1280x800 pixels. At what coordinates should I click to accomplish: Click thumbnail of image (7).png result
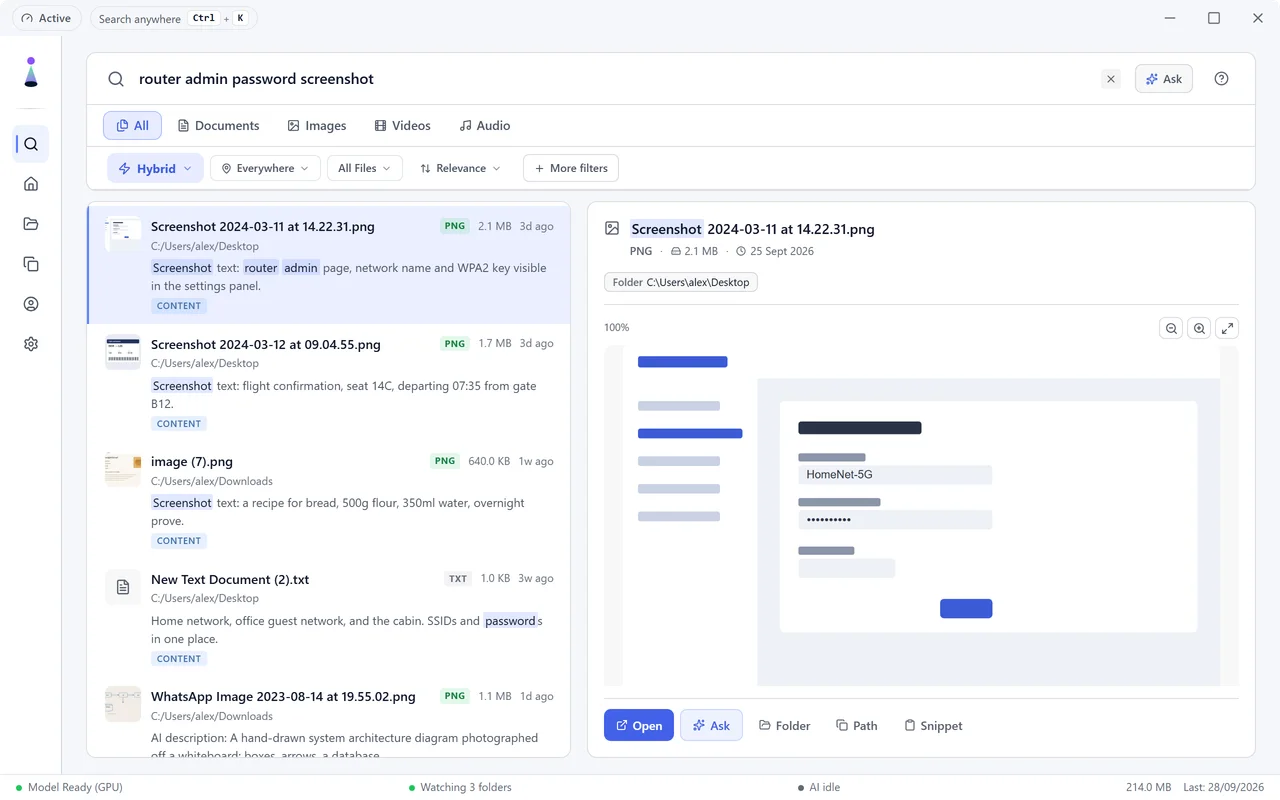click(x=123, y=469)
